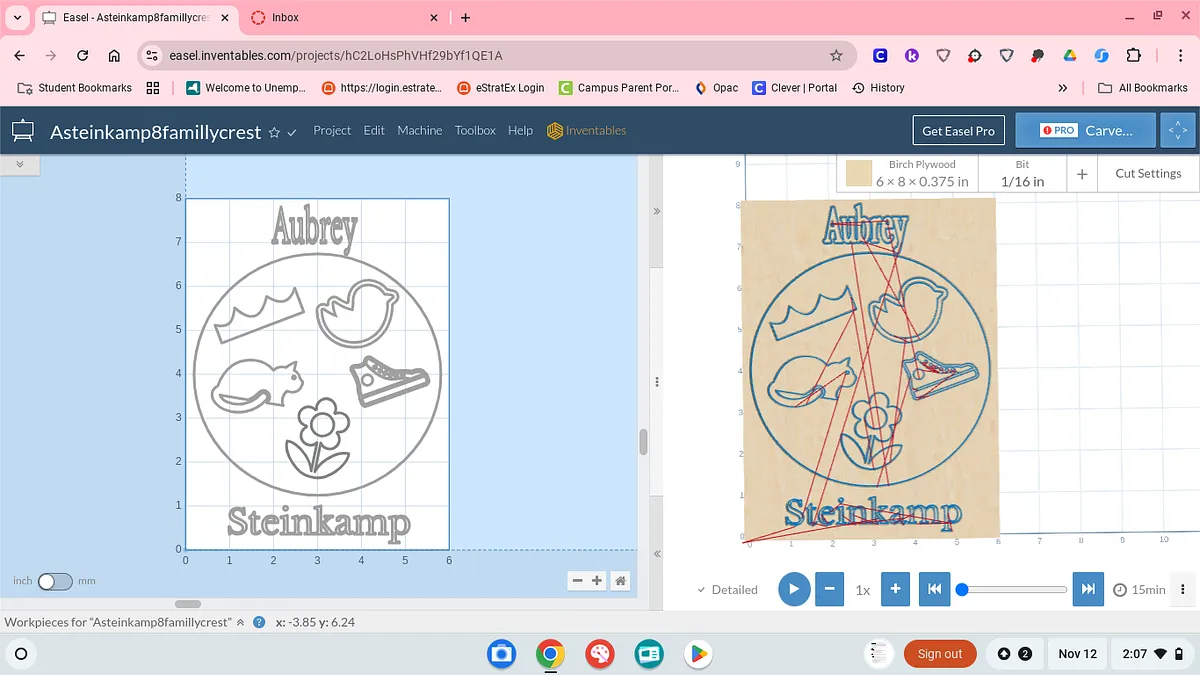This screenshot has height=675, width=1200.
Task: Open the Project menu
Action: point(332,130)
